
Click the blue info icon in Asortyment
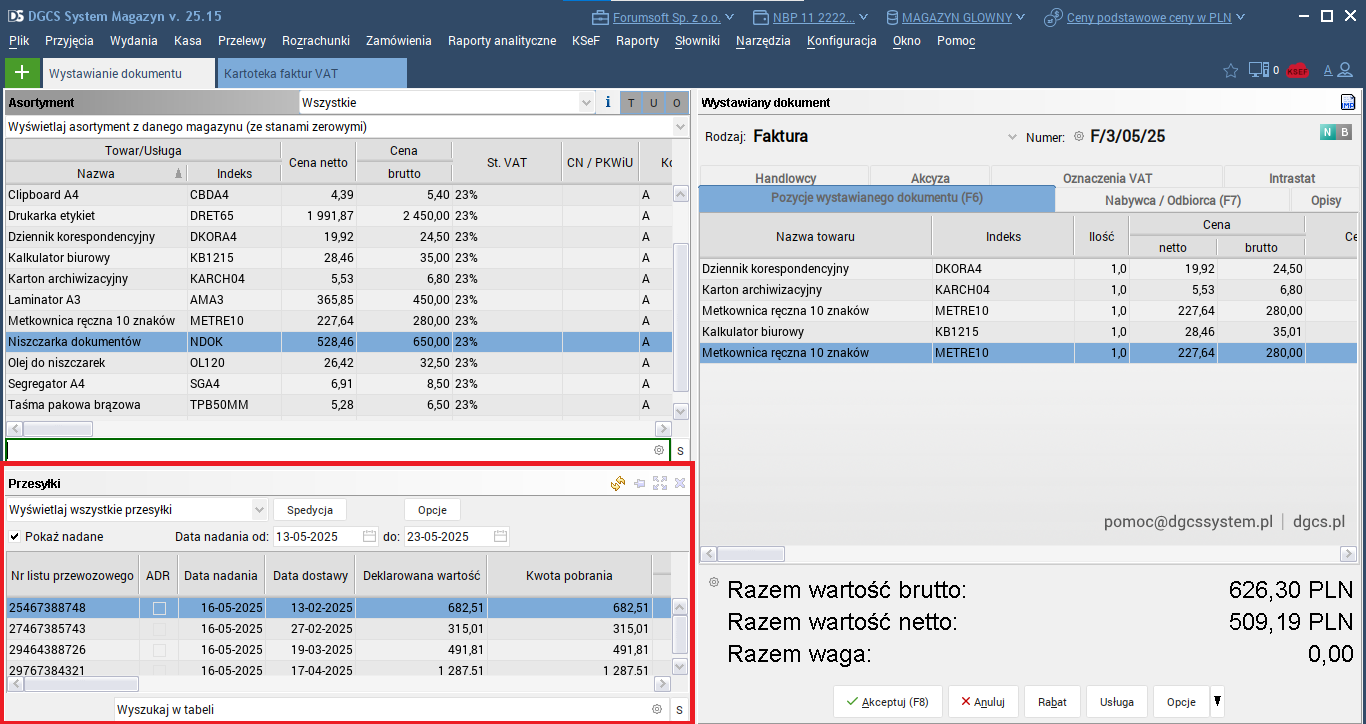[x=608, y=103]
